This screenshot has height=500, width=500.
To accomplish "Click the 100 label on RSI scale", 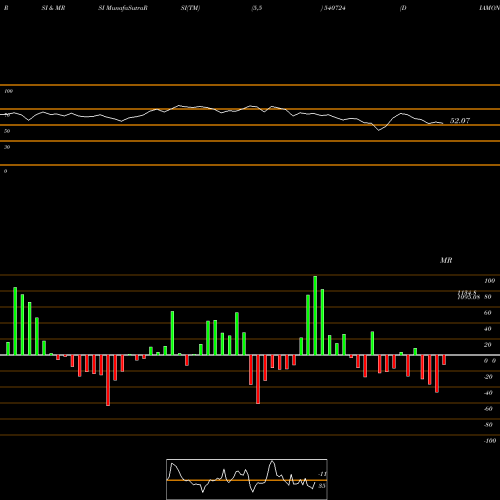I will (8, 91).
